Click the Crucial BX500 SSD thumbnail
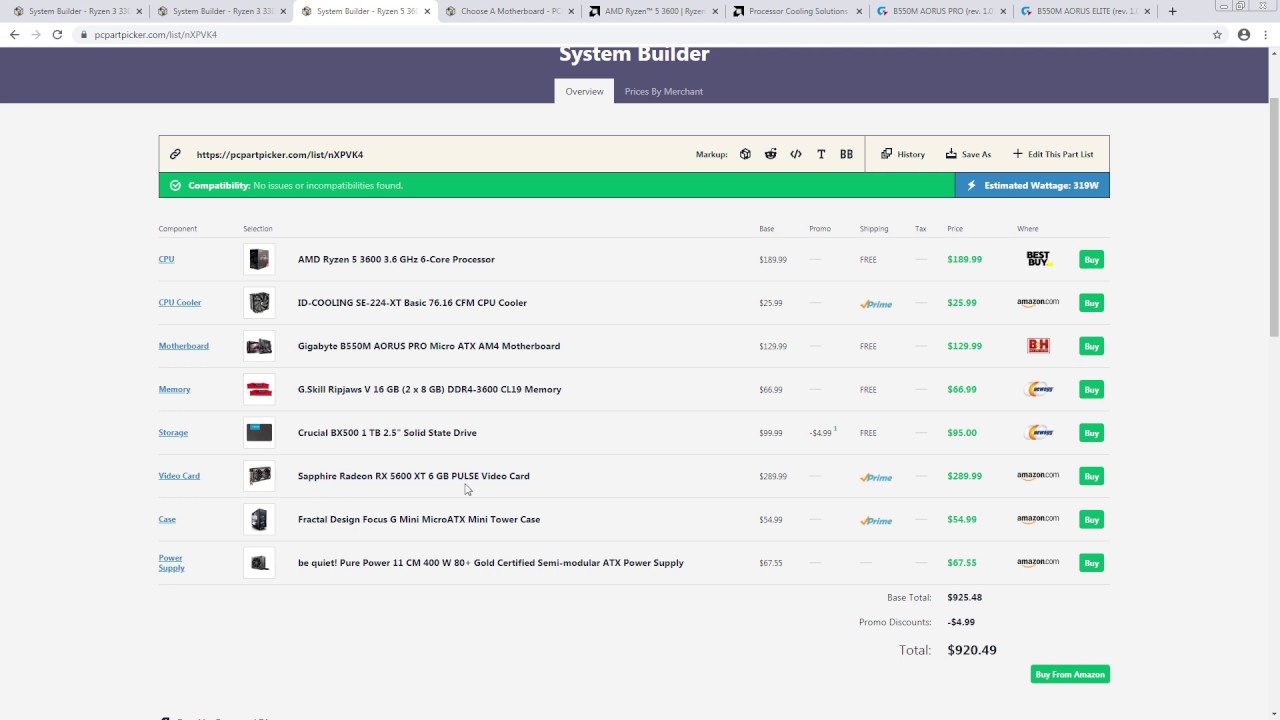Viewport: 1280px width, 720px height. click(x=259, y=433)
